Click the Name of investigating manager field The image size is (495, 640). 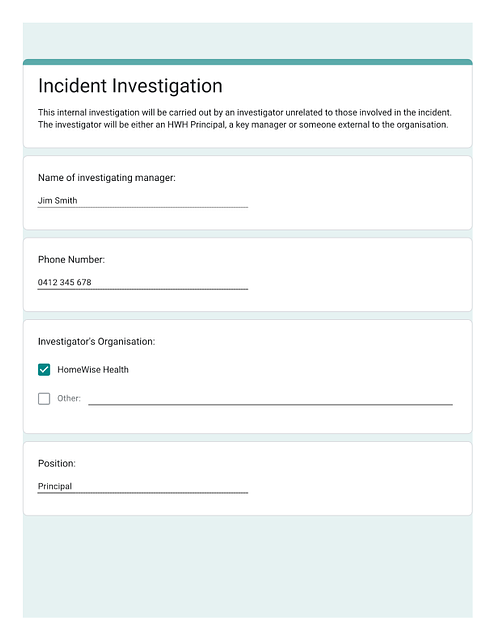tap(142, 200)
